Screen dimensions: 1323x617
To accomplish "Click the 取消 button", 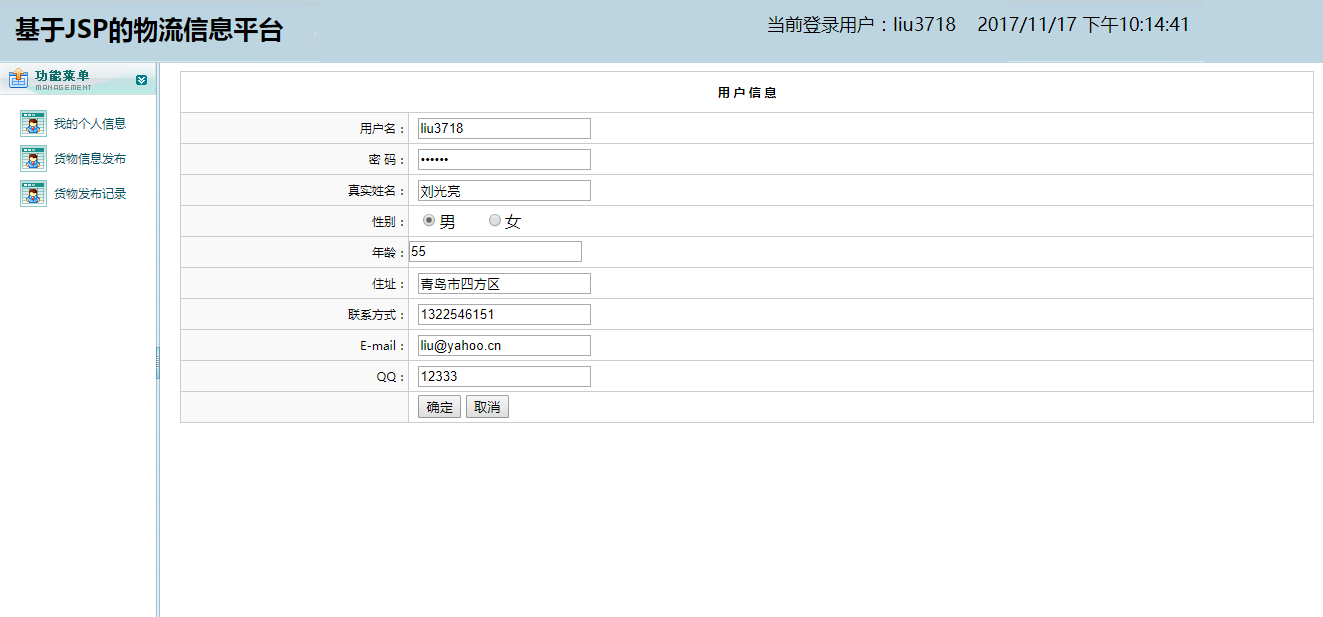I will click(x=487, y=407).
